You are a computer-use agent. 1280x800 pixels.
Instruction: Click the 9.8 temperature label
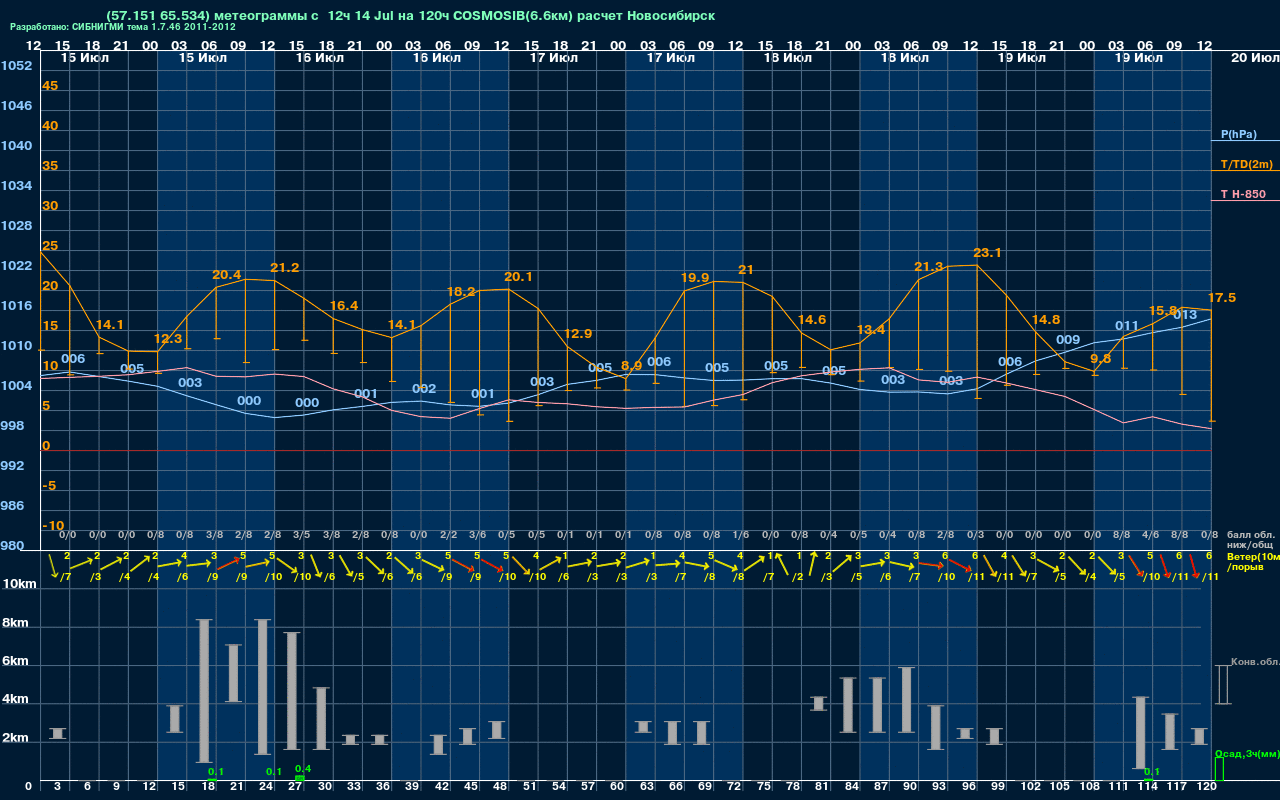point(1101,358)
